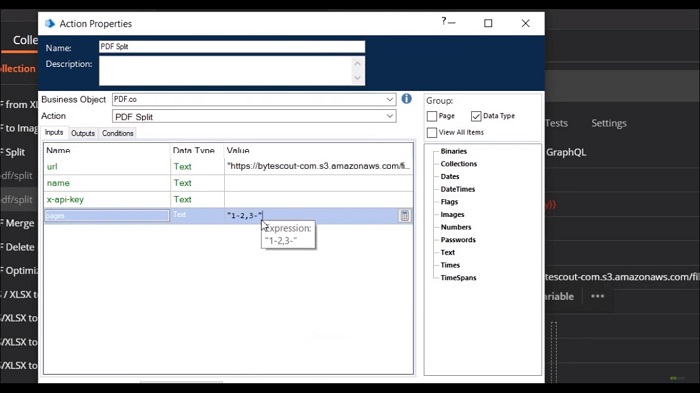Switch to the Outputs tab
700x393 pixels.
tap(83, 133)
